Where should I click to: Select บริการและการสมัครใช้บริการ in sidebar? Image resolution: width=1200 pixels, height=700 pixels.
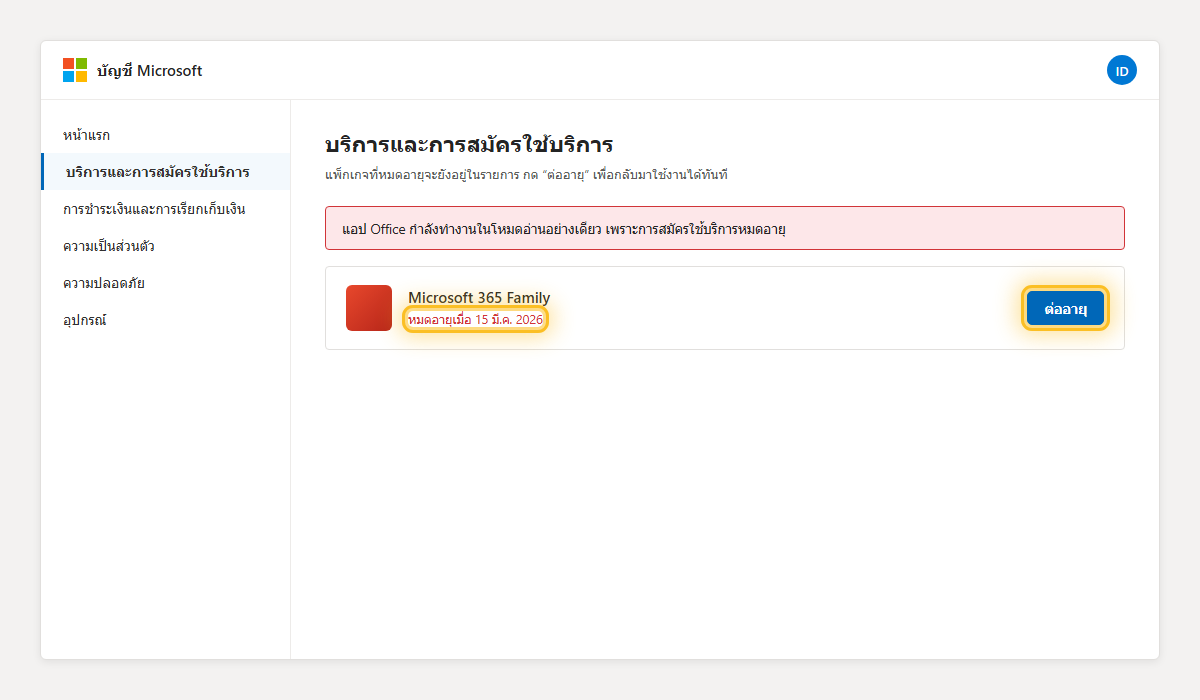(166, 172)
